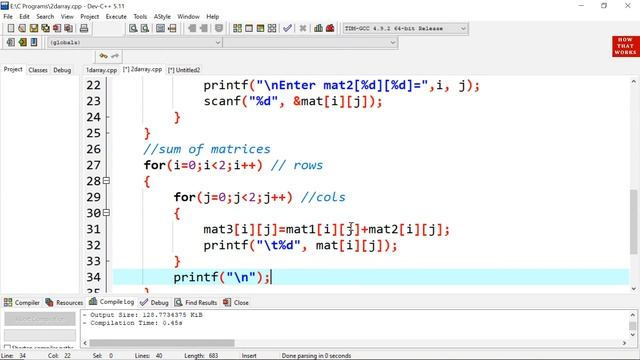
Task: Open the Compile Log bottom tab
Action: pos(111,302)
